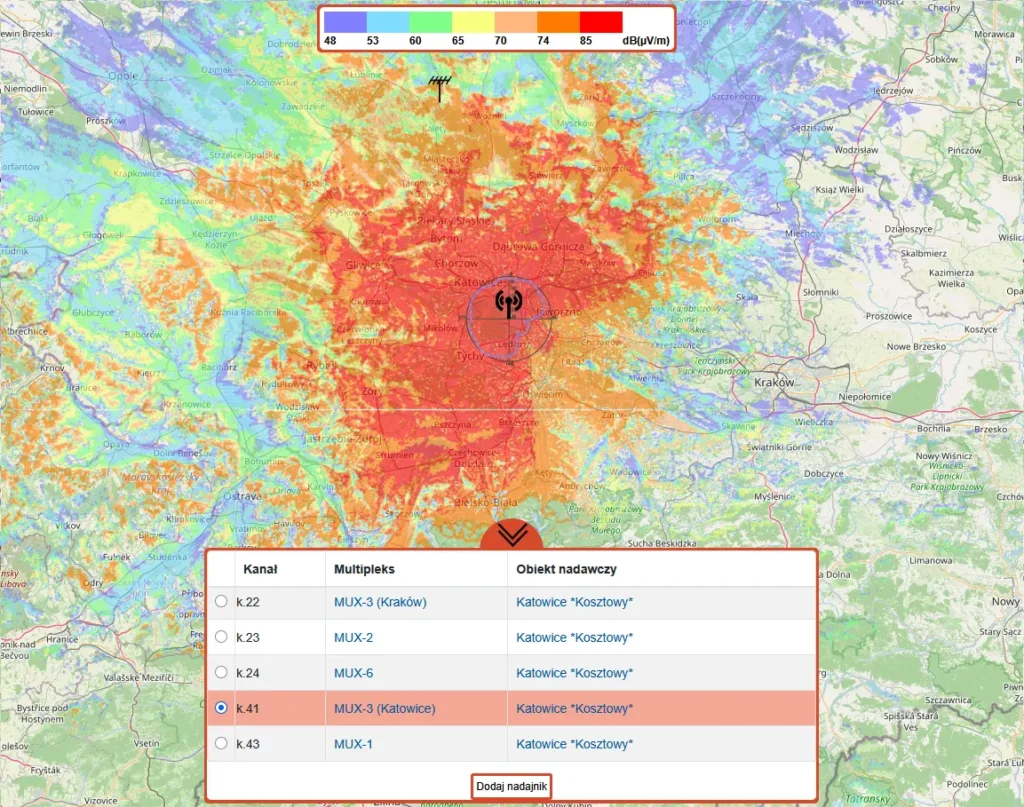This screenshot has width=1024, height=807.
Task: Select the k.43 radio button
Action: pos(221,743)
